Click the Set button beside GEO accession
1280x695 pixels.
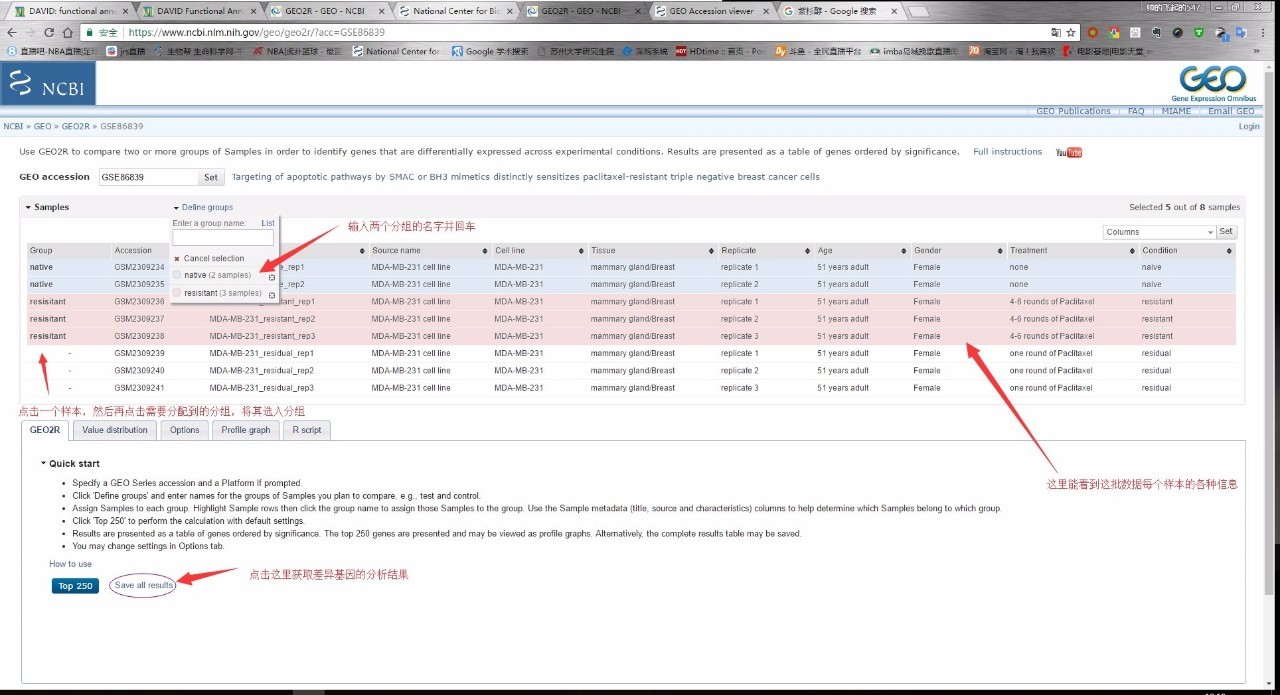coord(211,177)
